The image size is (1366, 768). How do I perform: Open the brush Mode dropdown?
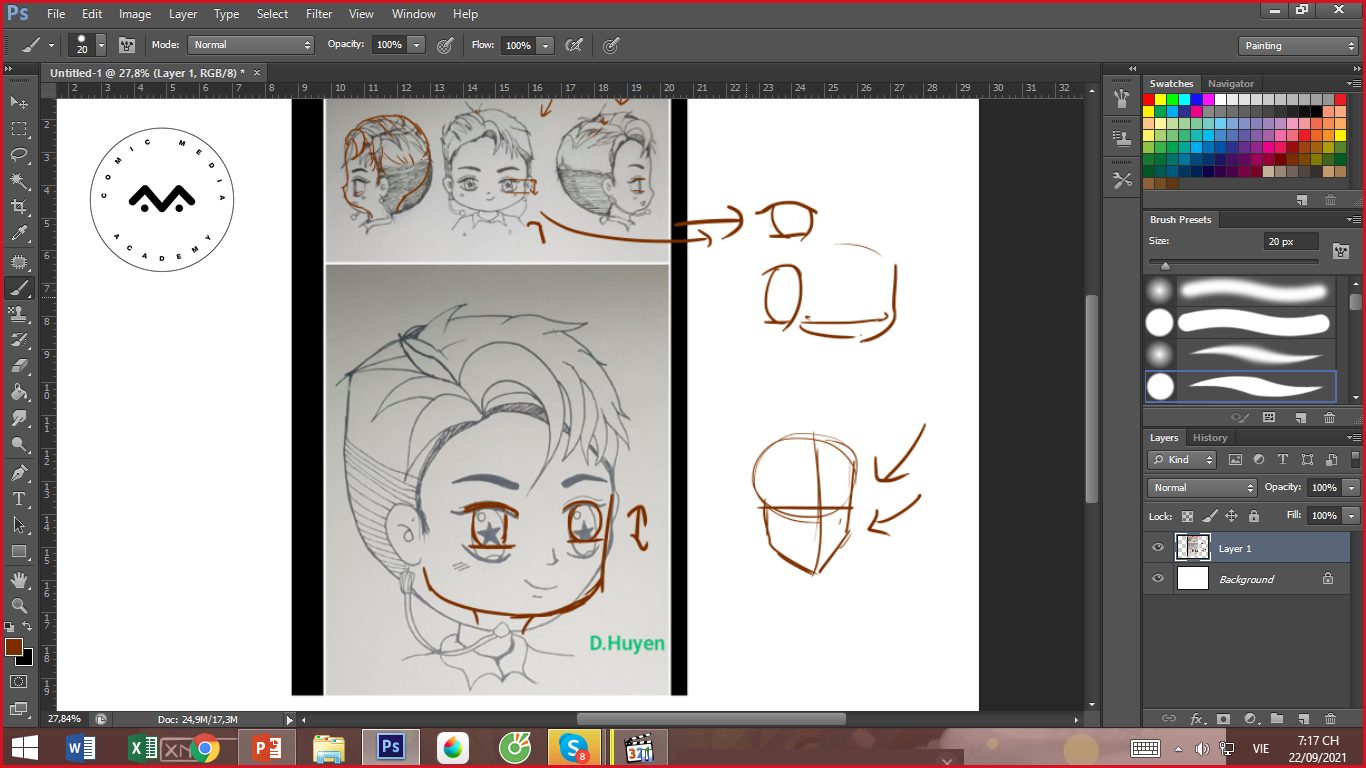pos(252,45)
